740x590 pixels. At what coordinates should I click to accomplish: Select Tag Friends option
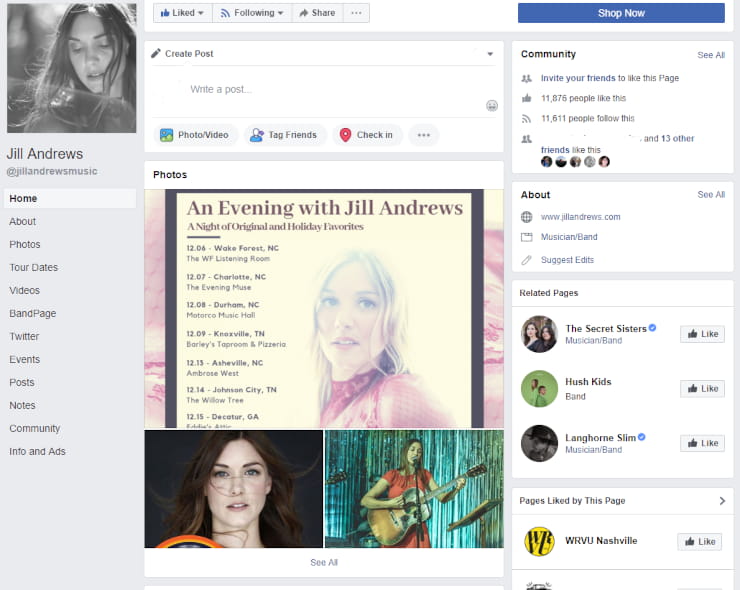(x=283, y=135)
